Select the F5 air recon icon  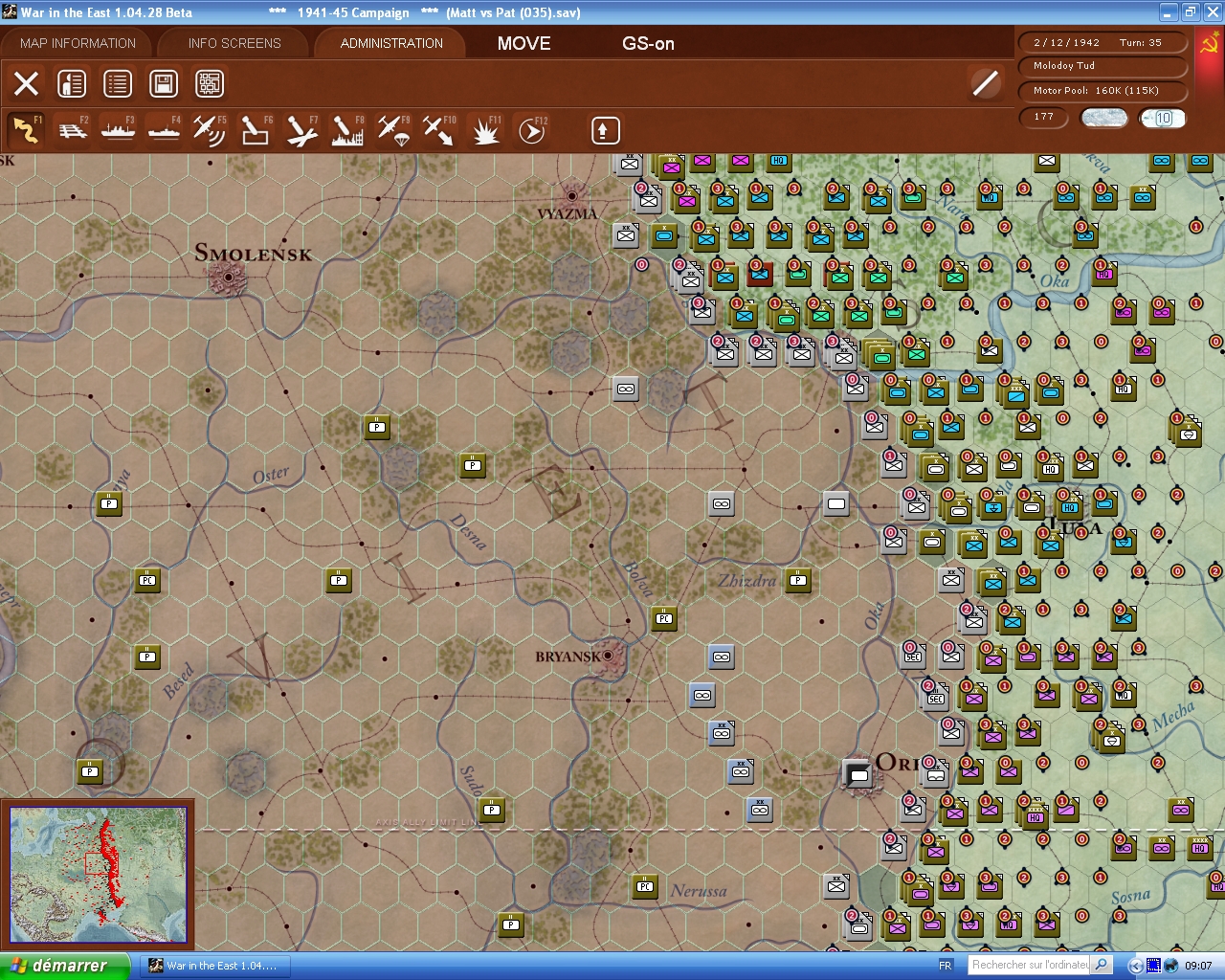pos(210,130)
